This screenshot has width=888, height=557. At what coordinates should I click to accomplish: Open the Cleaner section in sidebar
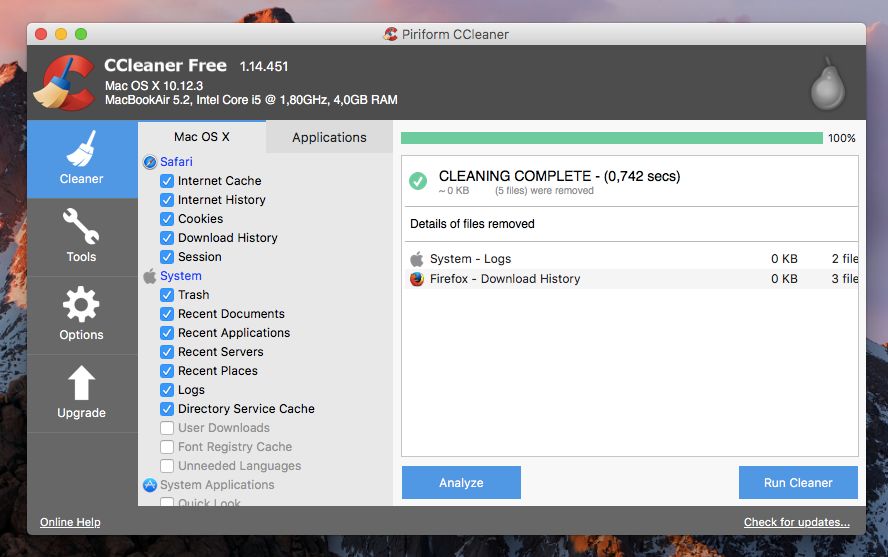82,159
